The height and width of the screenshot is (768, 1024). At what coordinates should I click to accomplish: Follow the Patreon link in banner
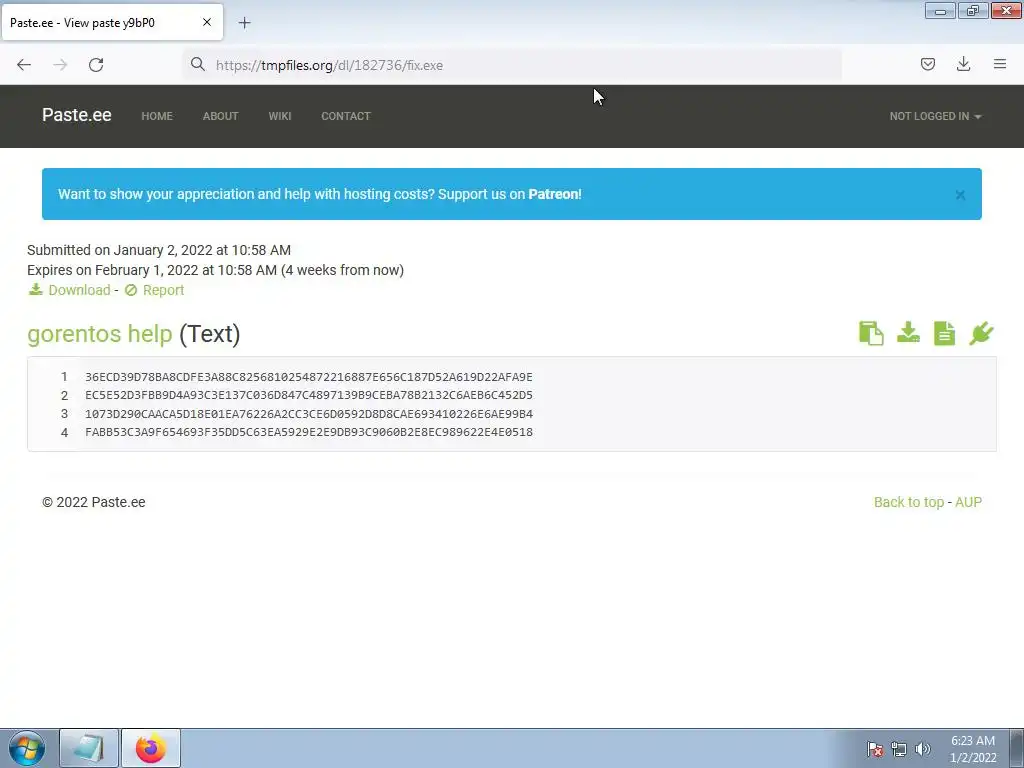[x=554, y=194]
